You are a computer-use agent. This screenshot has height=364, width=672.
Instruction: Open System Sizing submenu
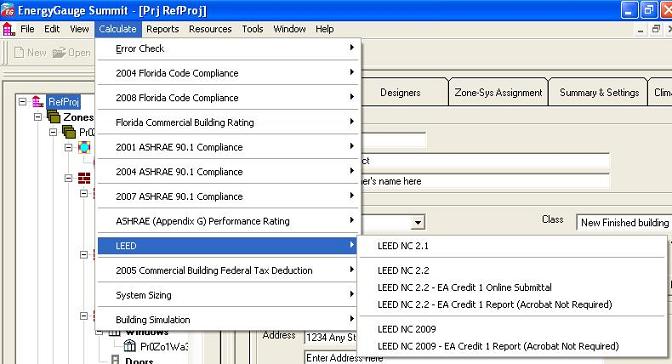pos(228,295)
